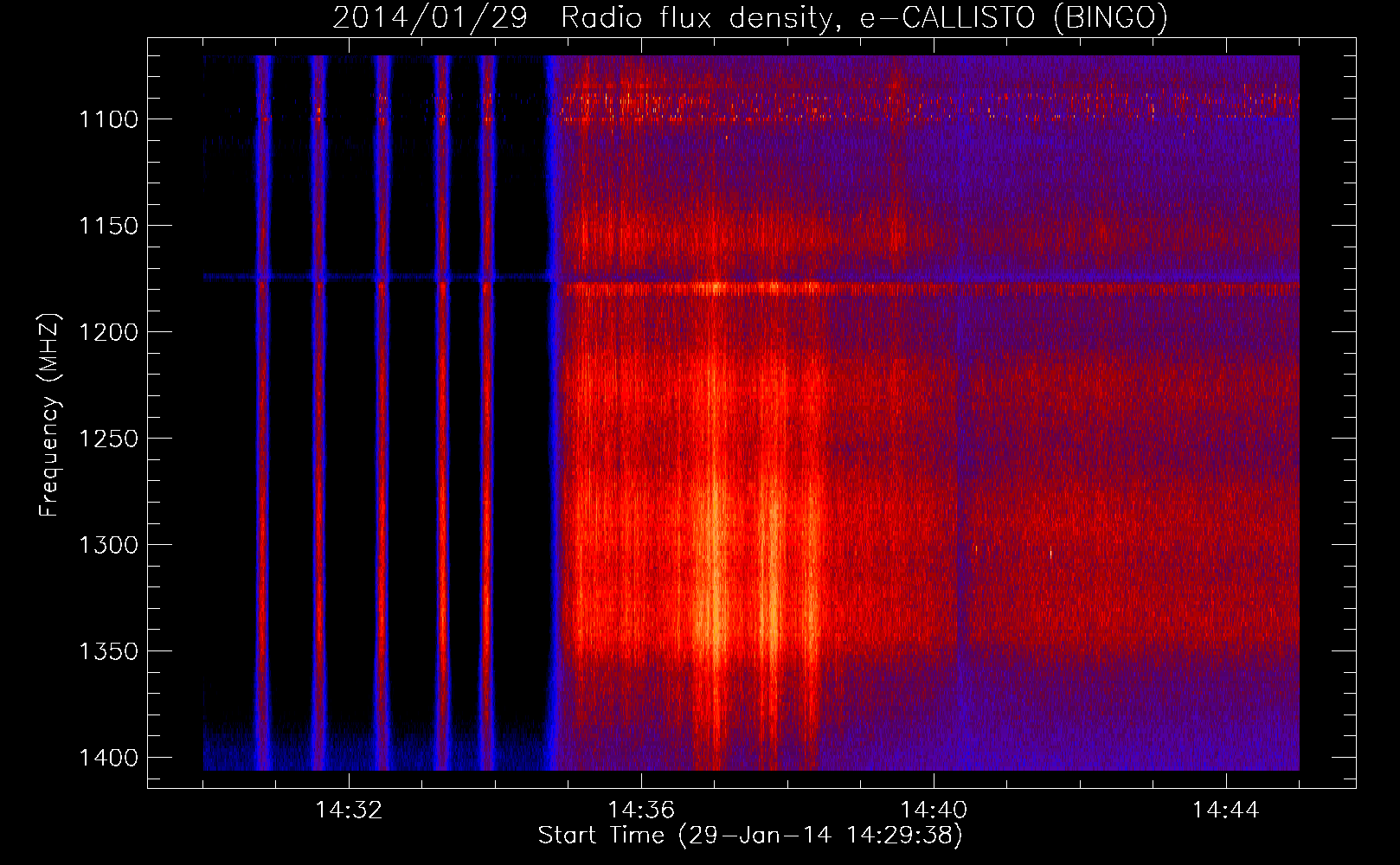Click the 1150 frequency tick label

[x=109, y=226]
